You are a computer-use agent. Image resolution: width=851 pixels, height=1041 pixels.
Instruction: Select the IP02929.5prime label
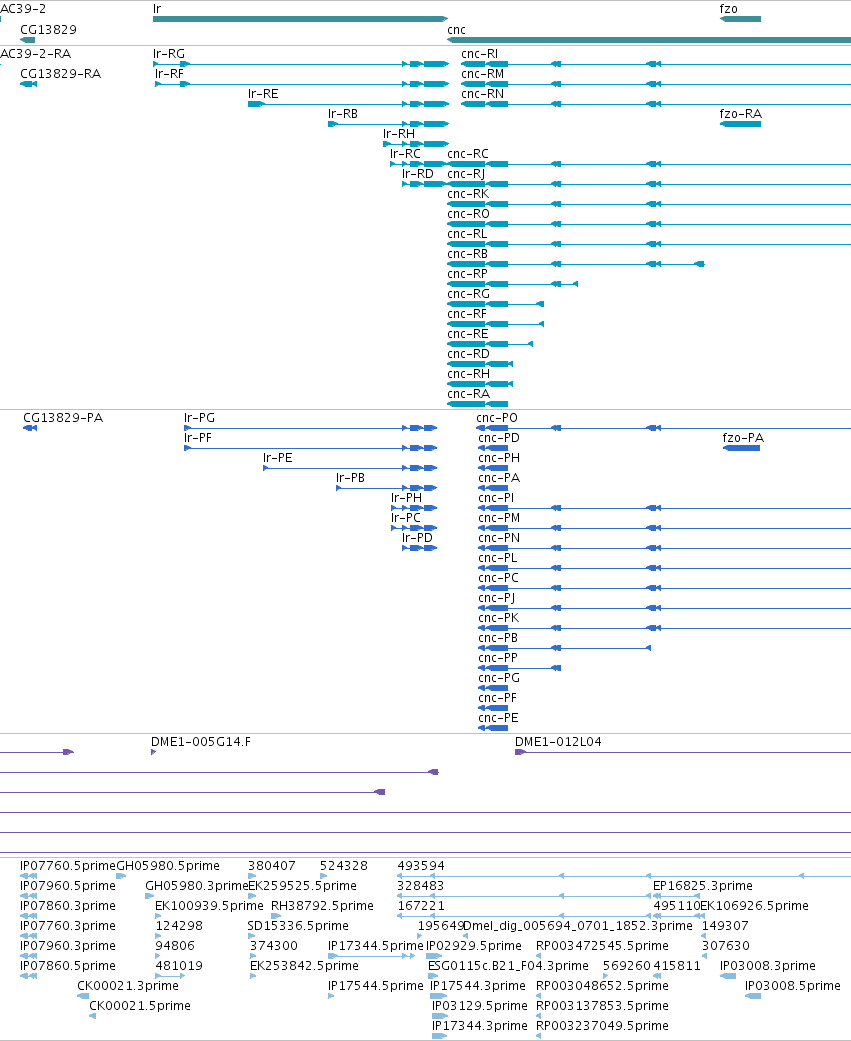pos(473,945)
